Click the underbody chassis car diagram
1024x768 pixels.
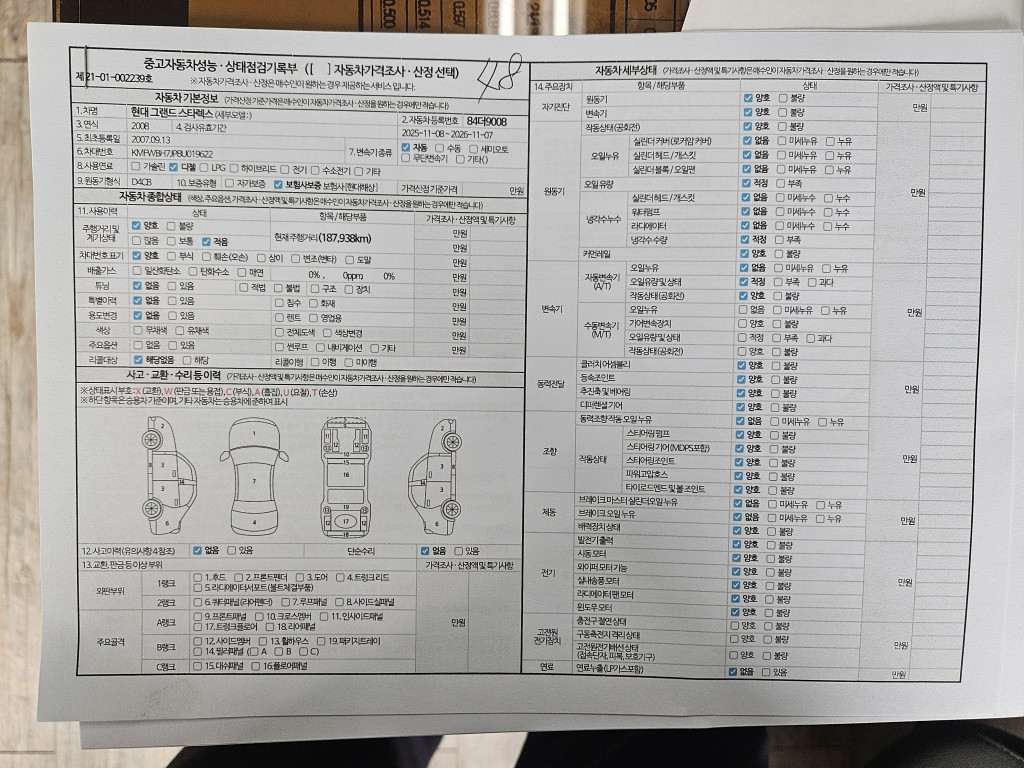[x=346, y=475]
